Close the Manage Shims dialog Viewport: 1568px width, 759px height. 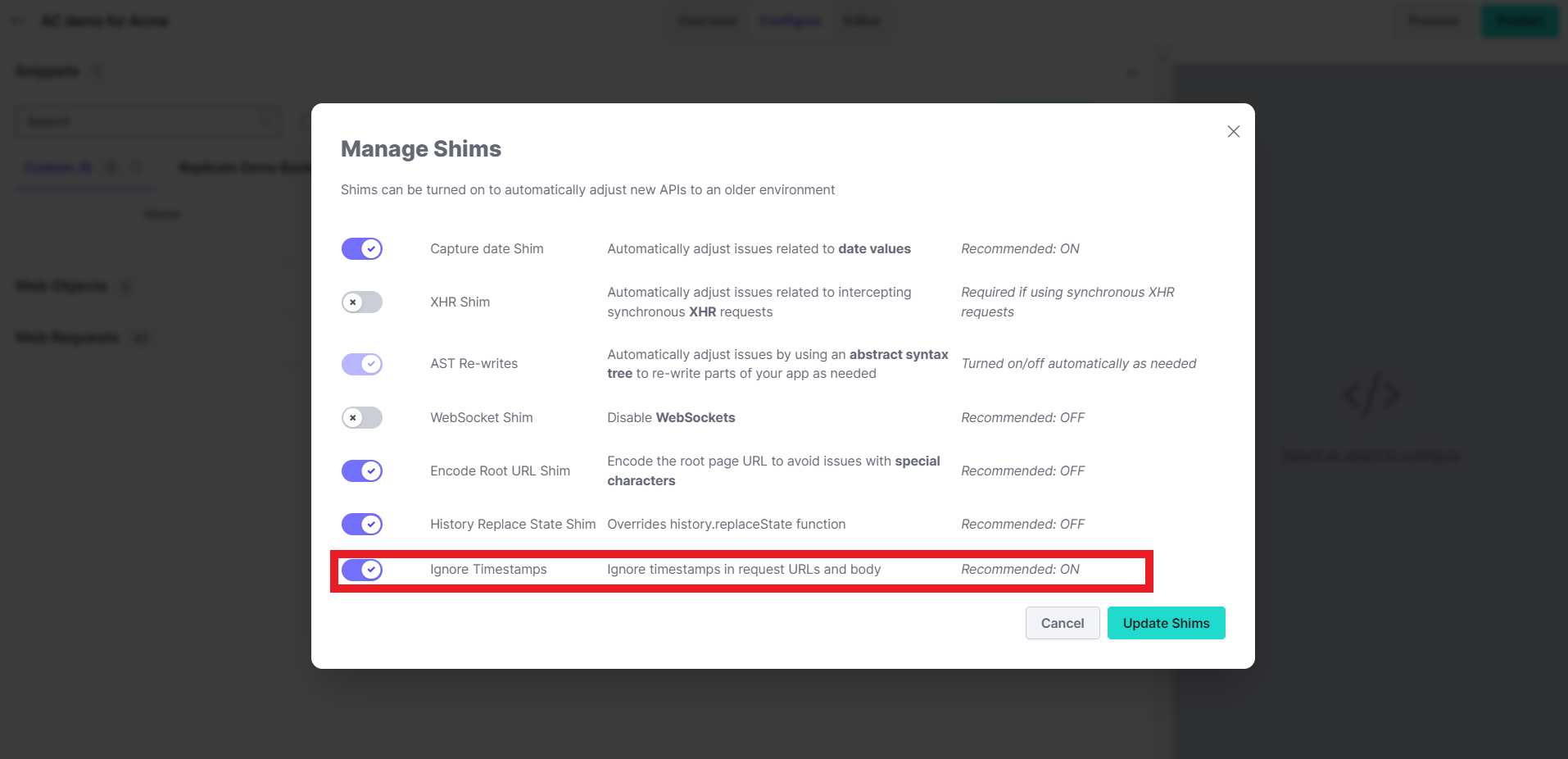click(1233, 131)
